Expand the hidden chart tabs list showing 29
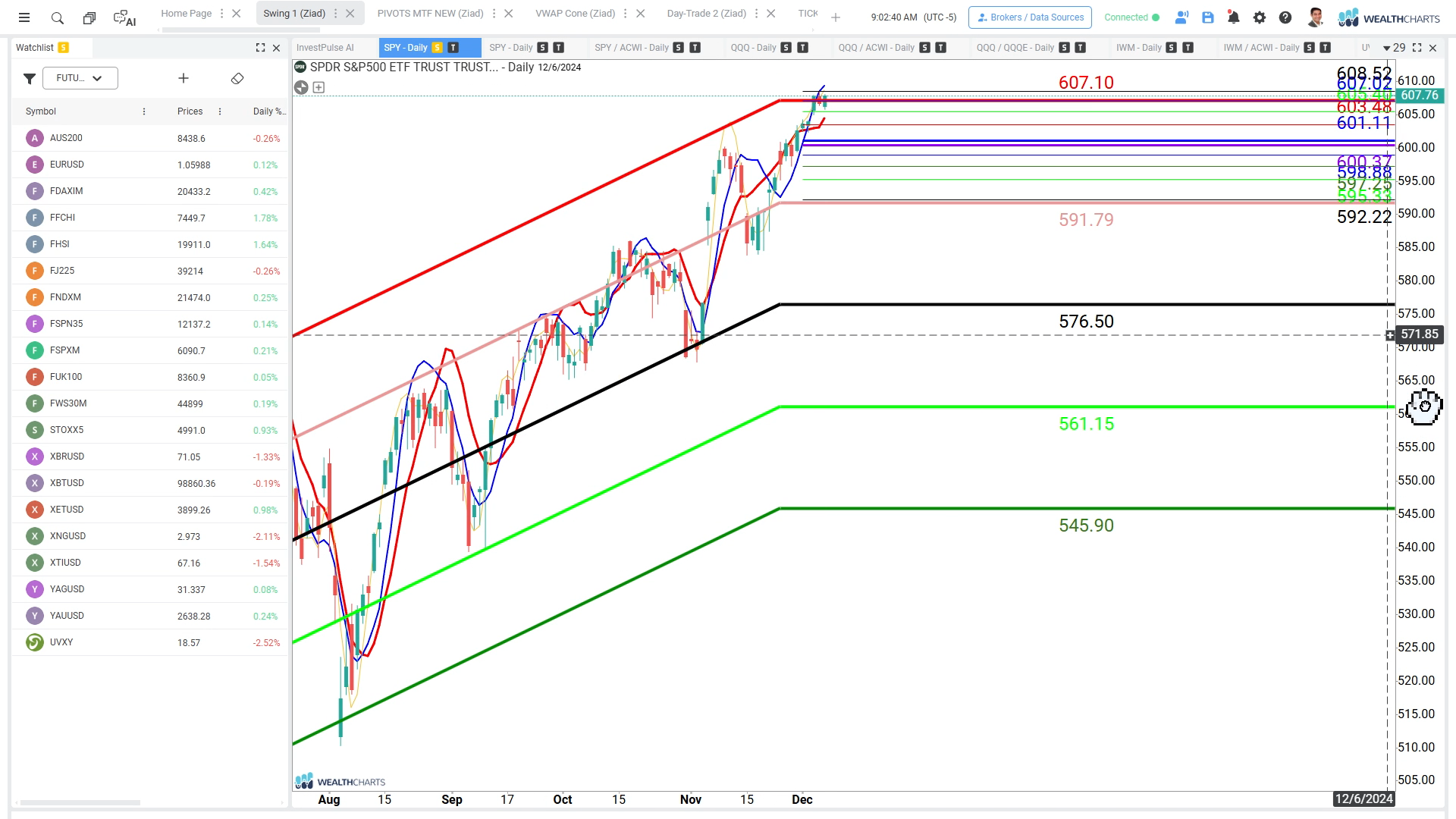Viewport: 1456px width, 819px height. click(x=1394, y=48)
